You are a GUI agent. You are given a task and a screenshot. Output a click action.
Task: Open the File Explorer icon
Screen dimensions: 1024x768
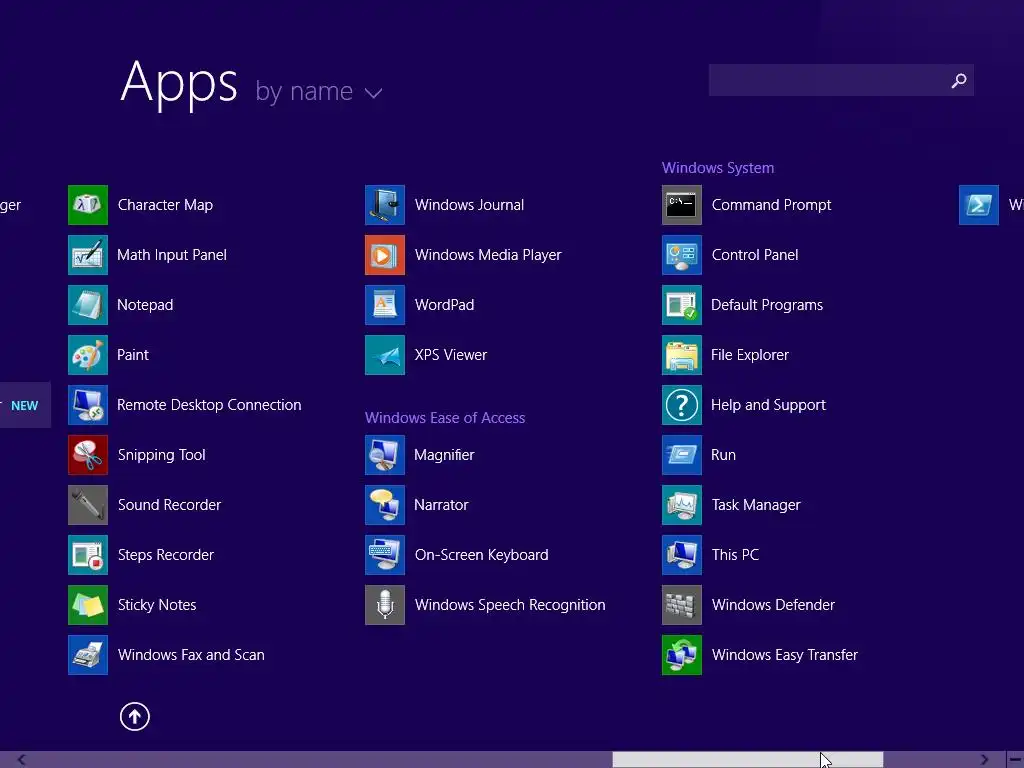click(x=682, y=355)
